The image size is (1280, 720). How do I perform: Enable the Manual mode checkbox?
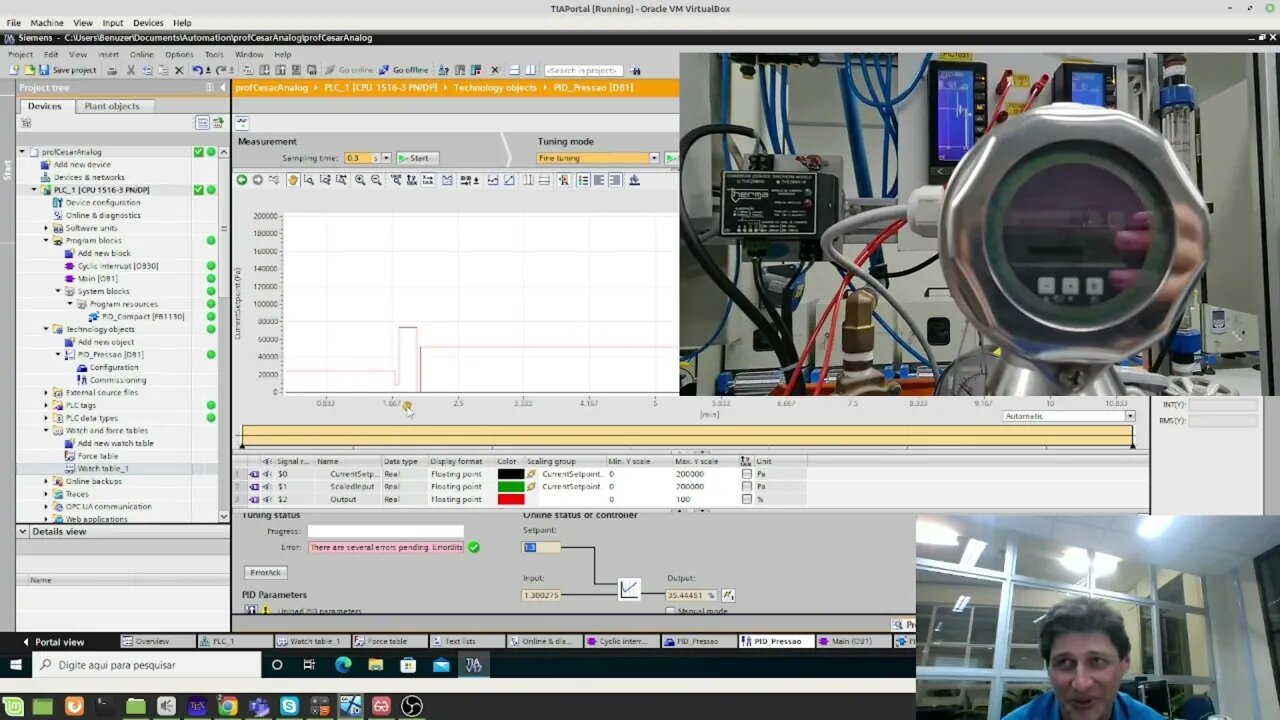tap(670, 610)
